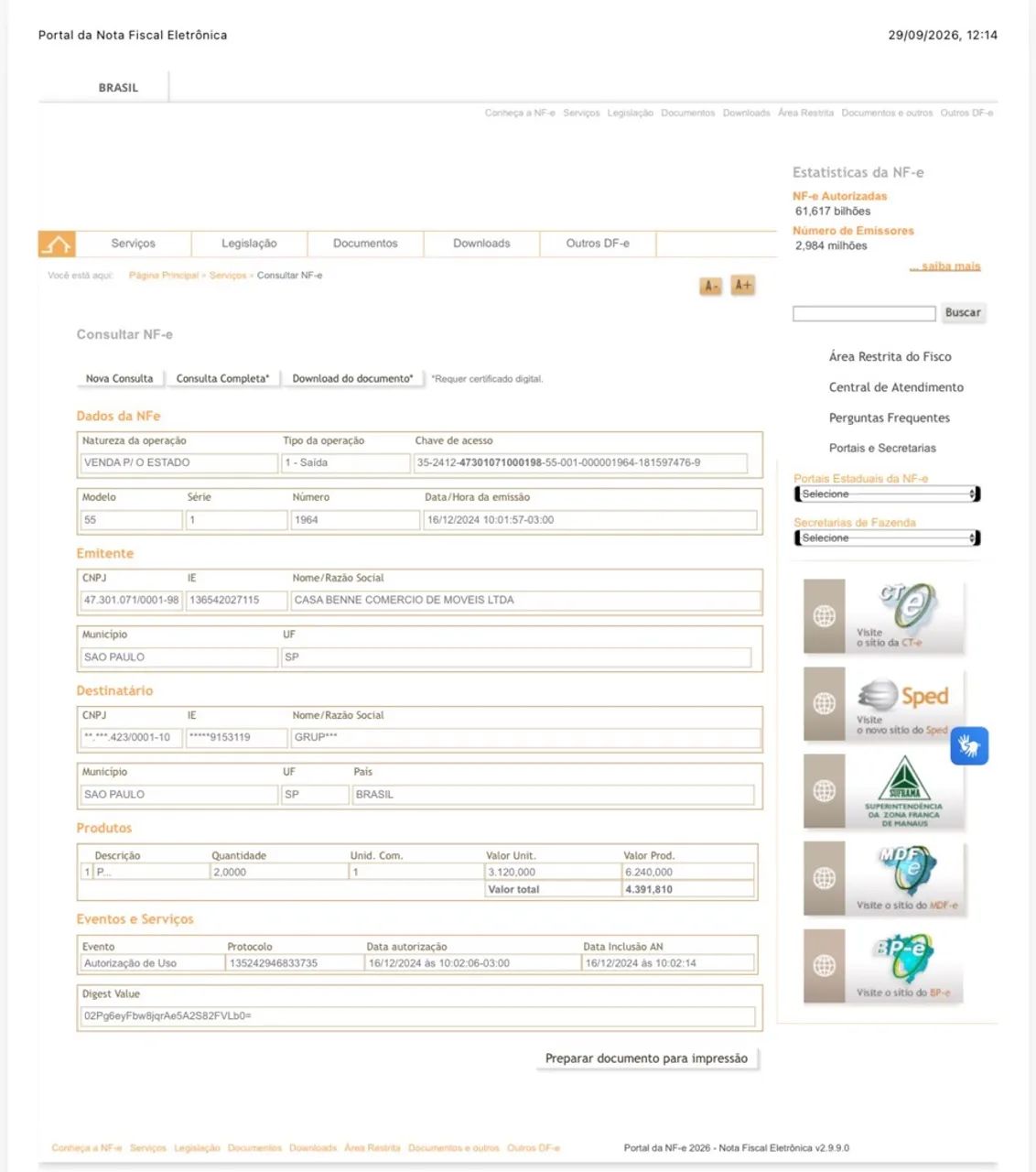Open Área Restrita do Fisco link
Viewport: 1036px width, 1172px height.
coord(890,357)
